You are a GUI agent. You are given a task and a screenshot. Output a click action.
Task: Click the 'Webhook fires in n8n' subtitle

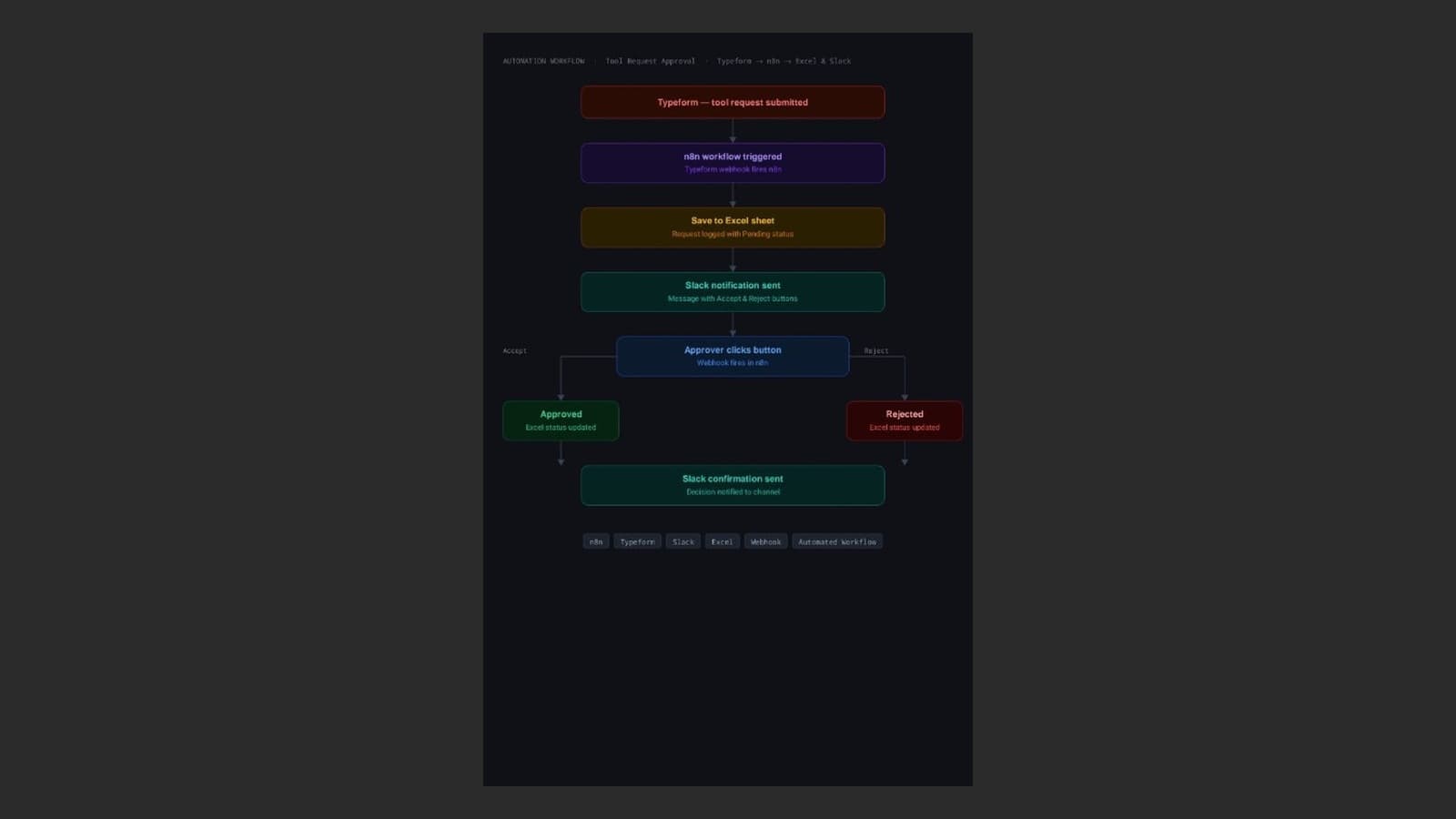733,363
